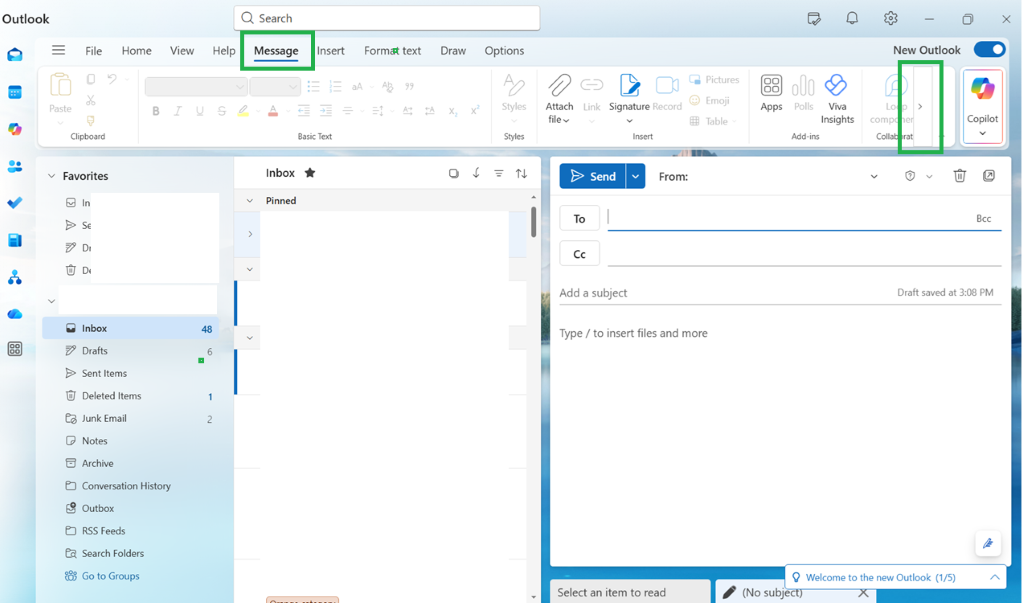Switch to the Insert tab
The image size is (1024, 603).
[x=330, y=50]
